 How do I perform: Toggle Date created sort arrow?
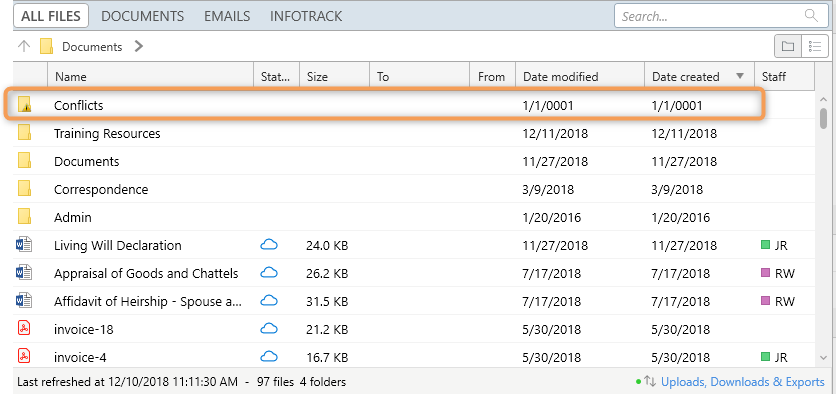click(x=740, y=76)
